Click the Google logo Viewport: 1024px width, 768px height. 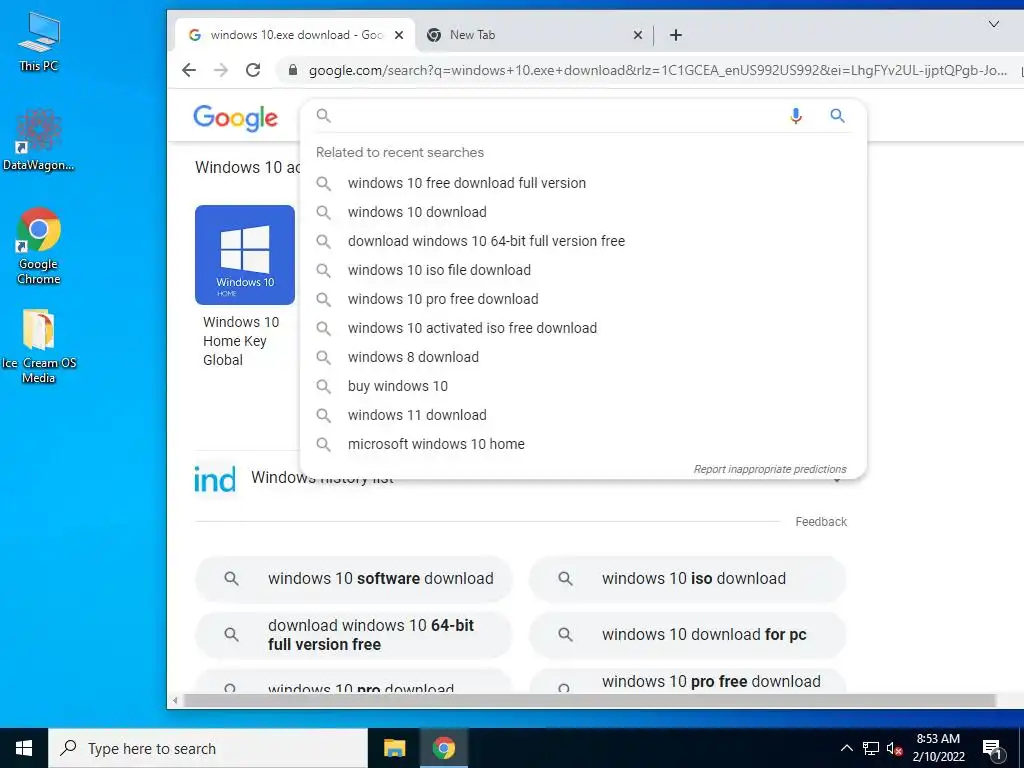236,118
